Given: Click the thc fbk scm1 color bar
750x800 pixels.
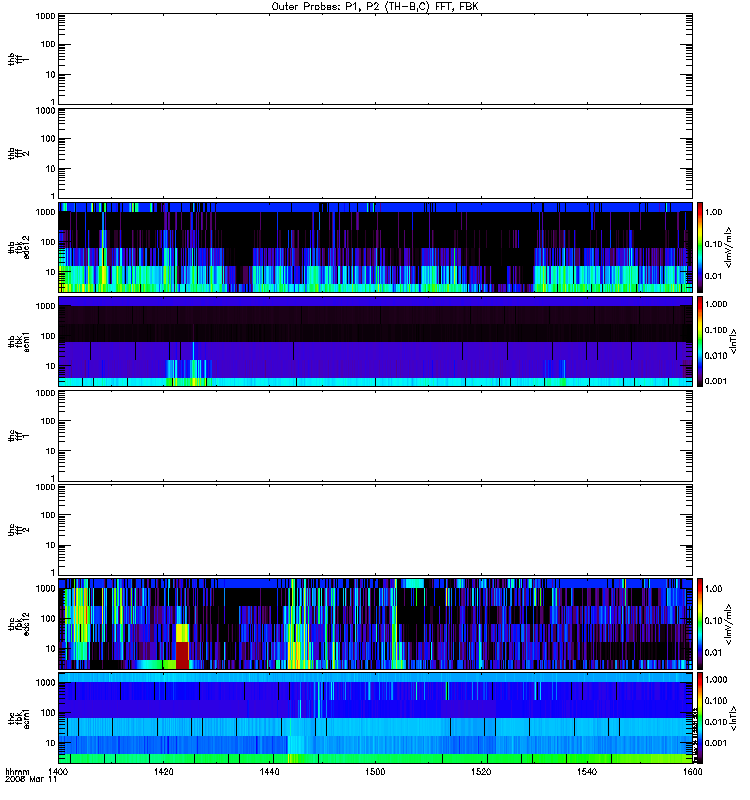Looking at the screenshot, I should coord(700,718).
